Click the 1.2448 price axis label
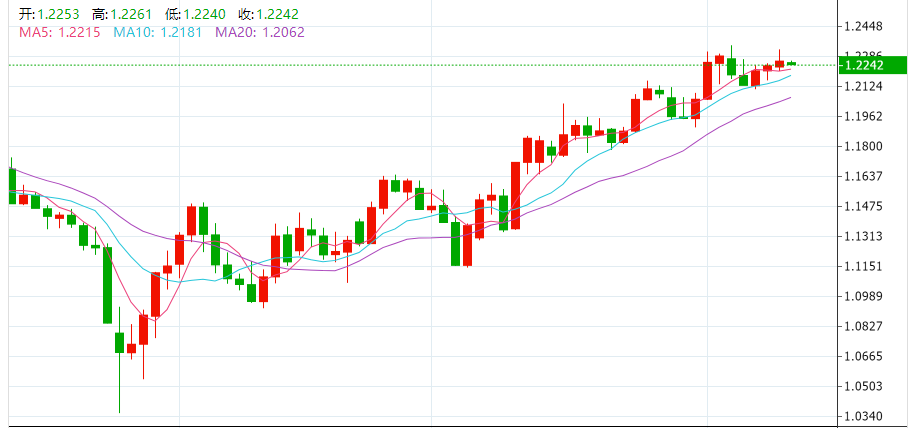This screenshot has width=908, height=428. [x=864, y=27]
